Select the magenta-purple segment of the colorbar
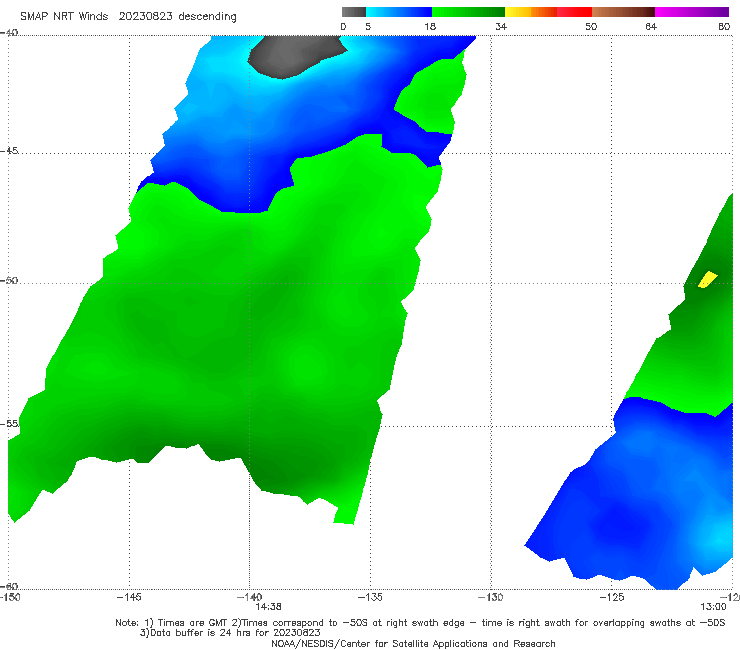 (x=692, y=12)
